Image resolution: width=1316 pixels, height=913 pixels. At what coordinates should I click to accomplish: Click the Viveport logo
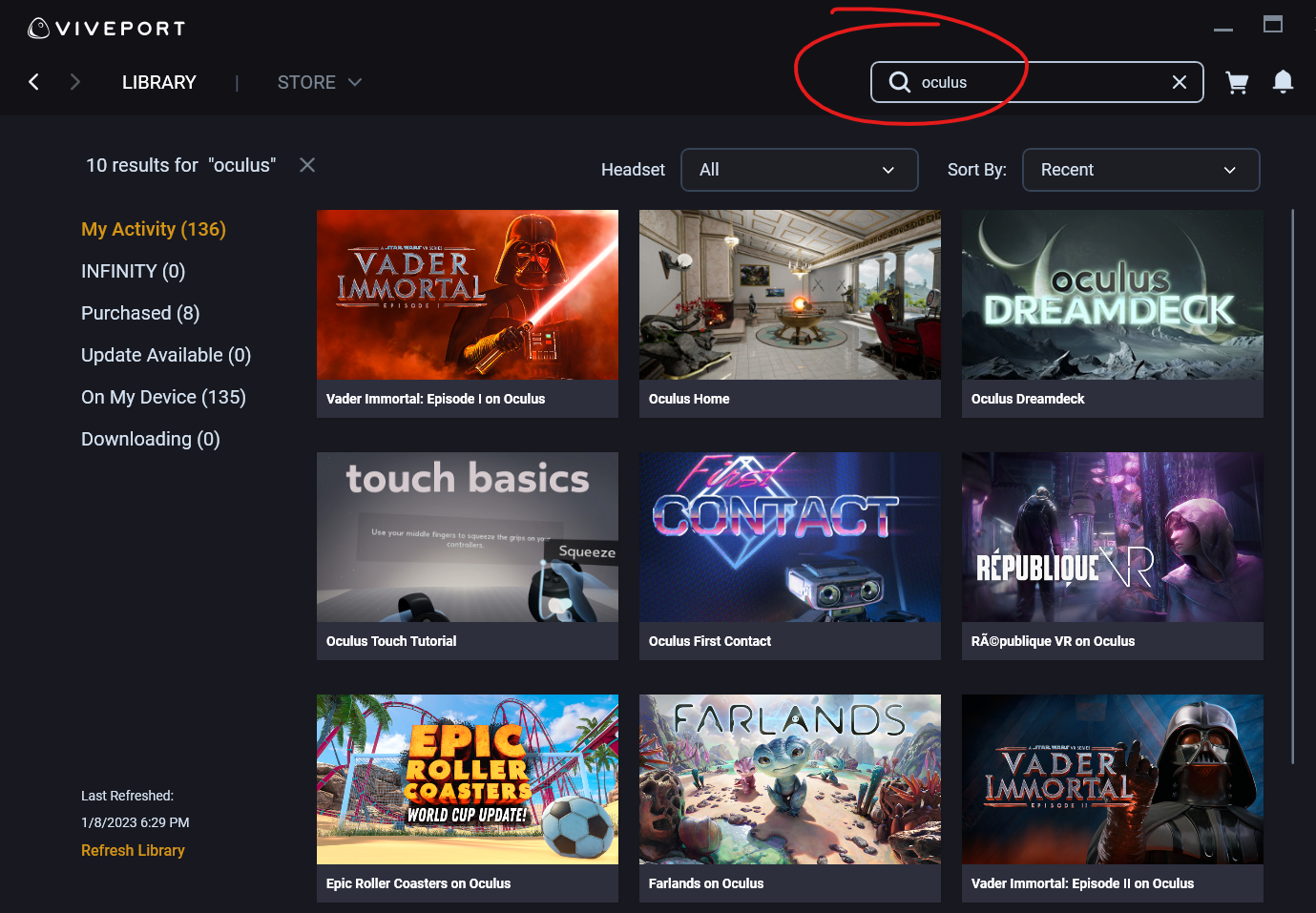coord(106,29)
